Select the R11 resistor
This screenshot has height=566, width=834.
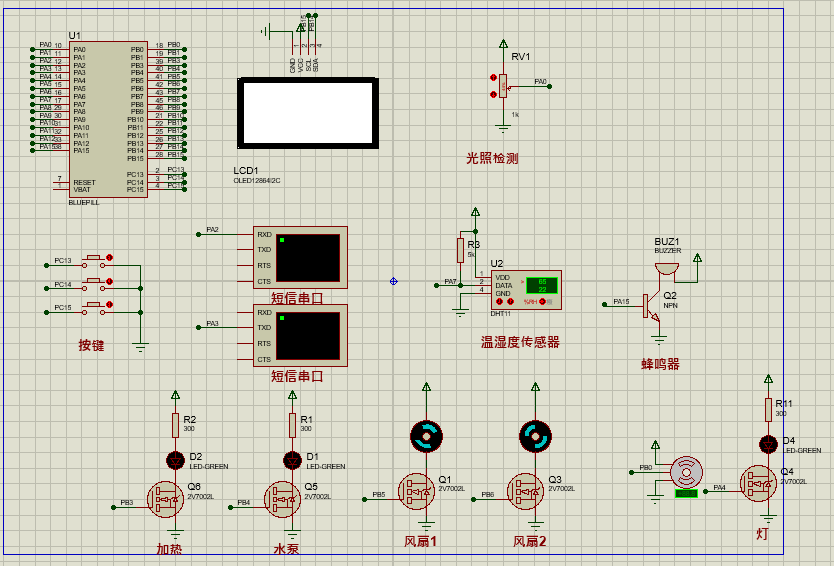click(768, 410)
